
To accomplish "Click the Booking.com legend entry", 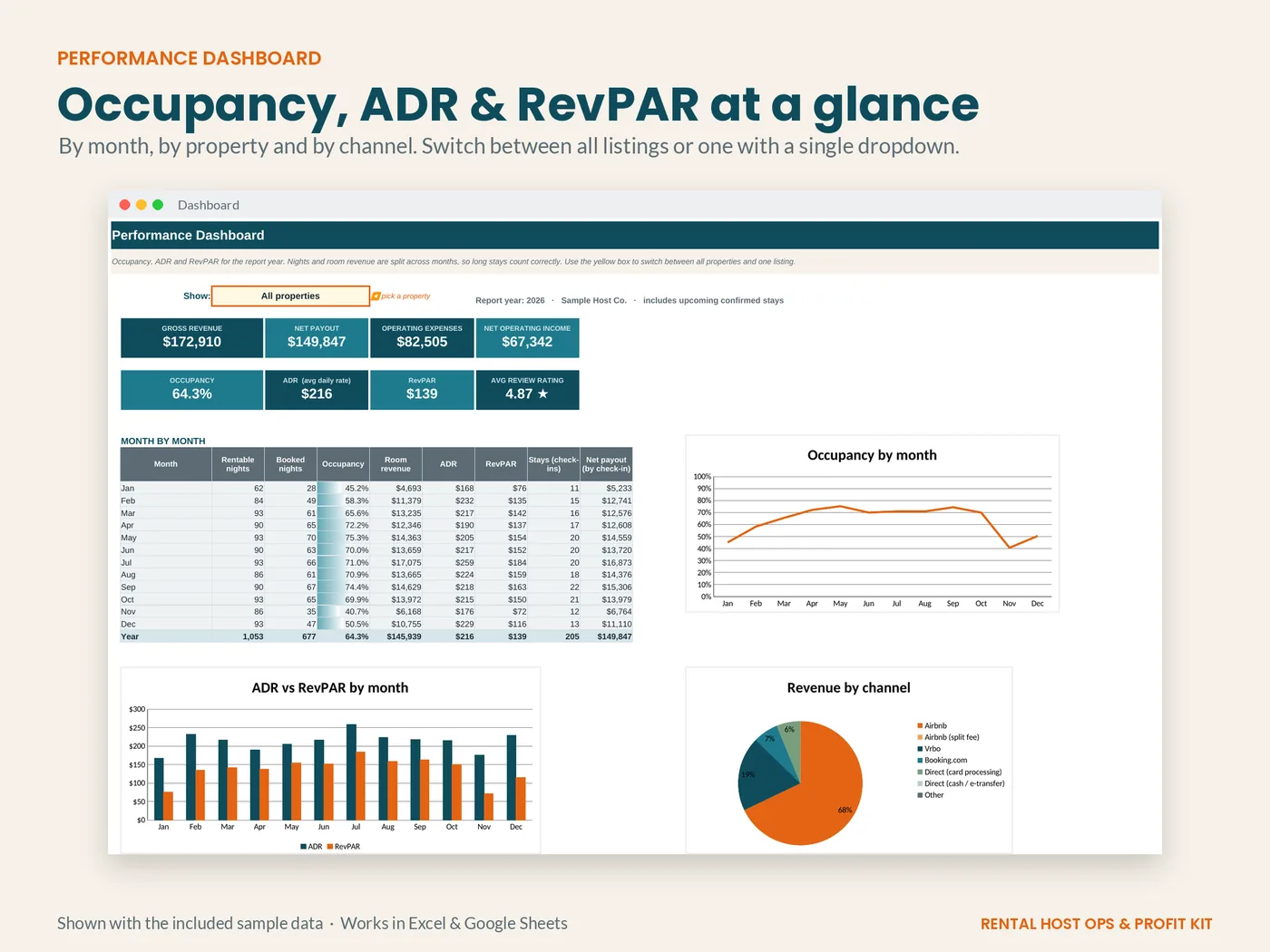I will click(943, 761).
